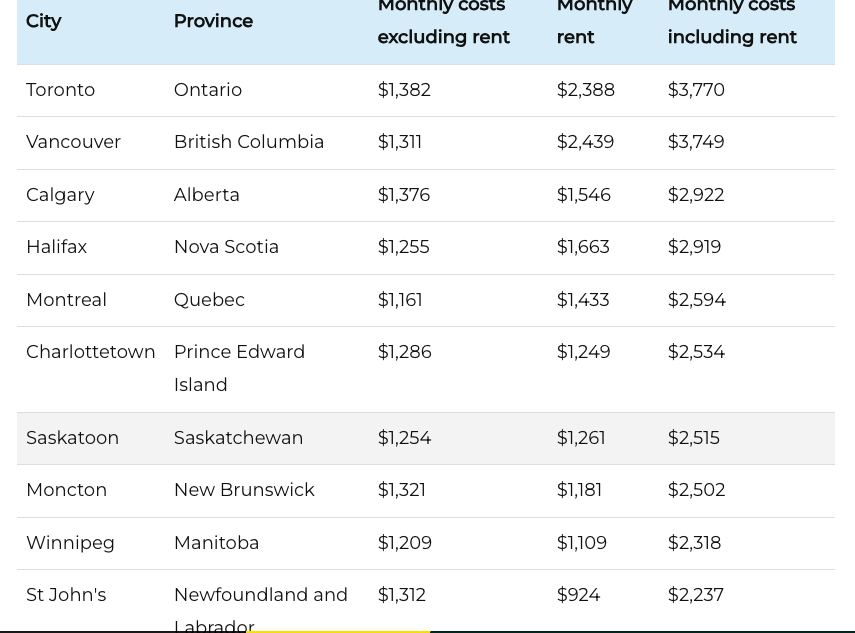
Task: Select the Monthly costs including rent header
Action: coord(732,21)
